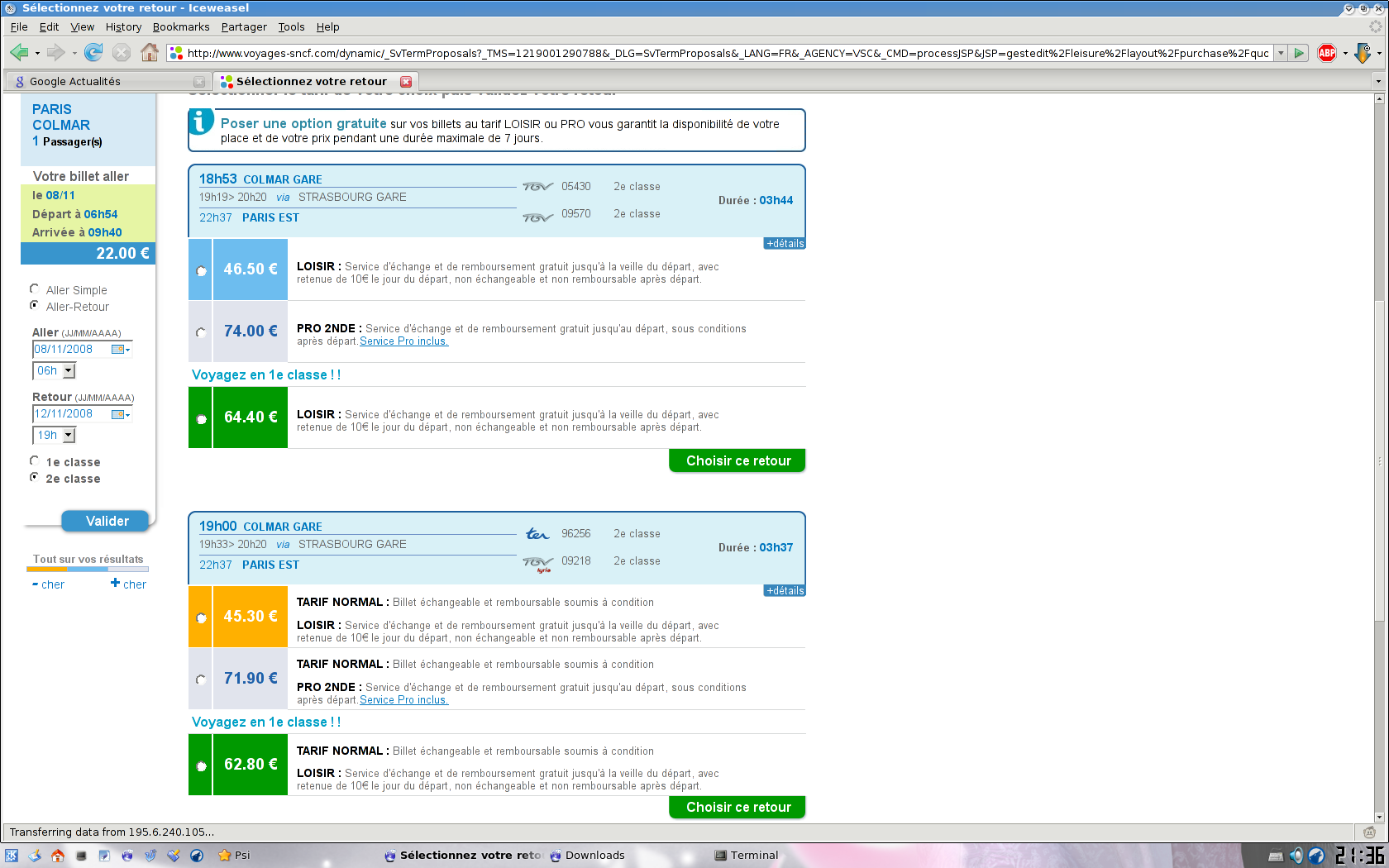Choose the 18h53 return with Choisir ce retour
Image resolution: width=1389 pixels, height=868 pixels.
737,460
